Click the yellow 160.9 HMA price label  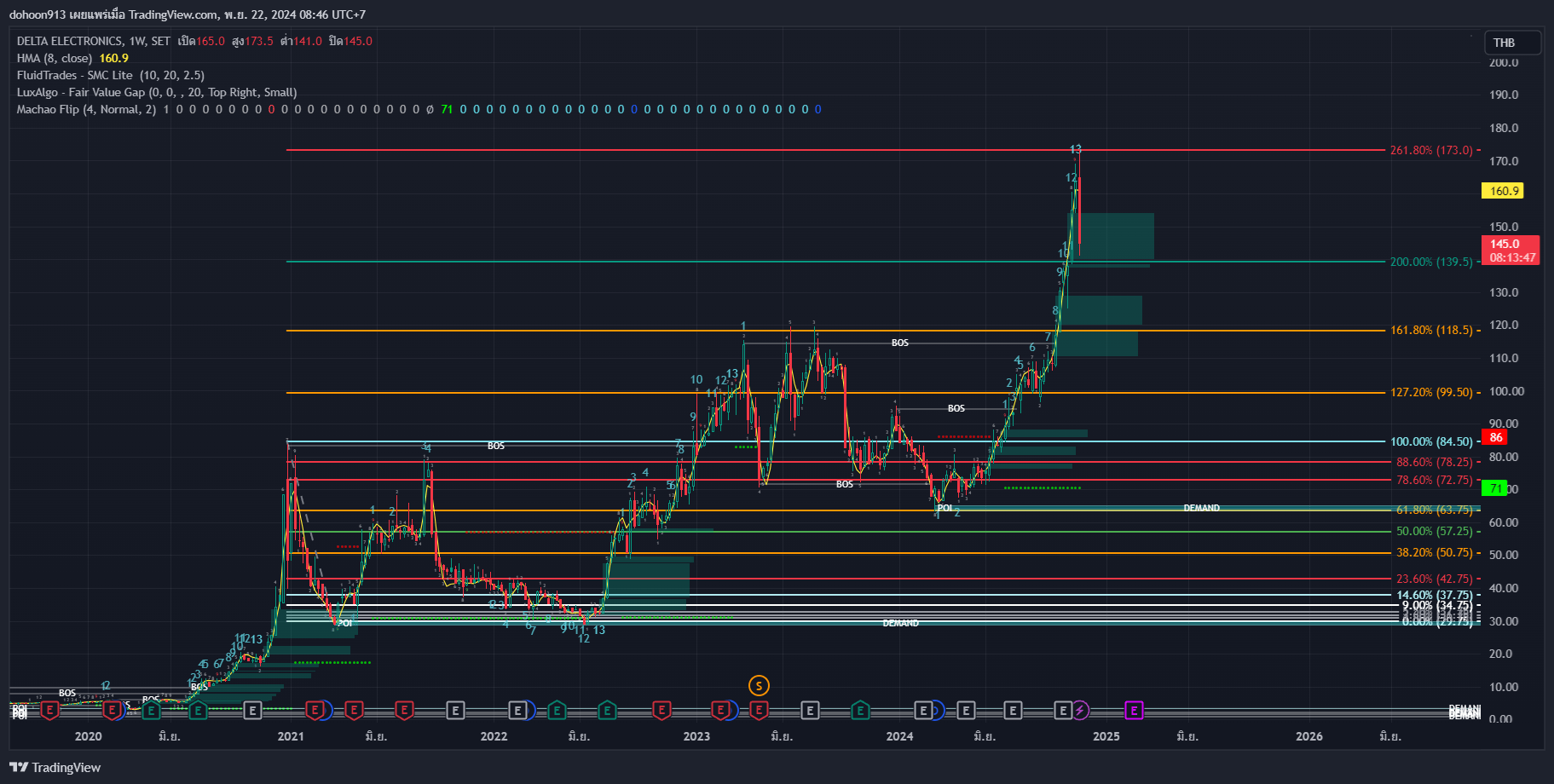click(x=1505, y=191)
